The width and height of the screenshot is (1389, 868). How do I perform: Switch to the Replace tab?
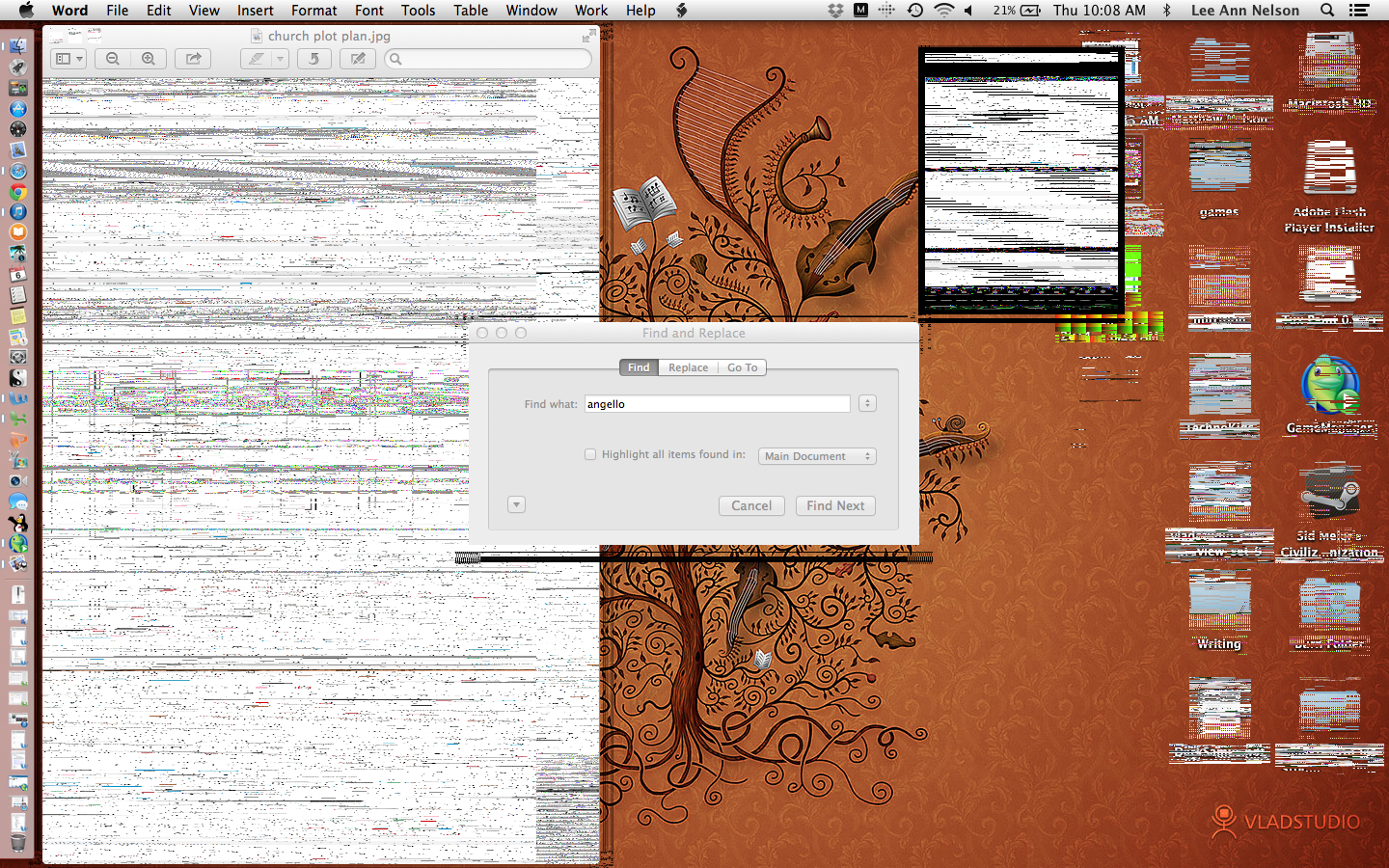[688, 367]
